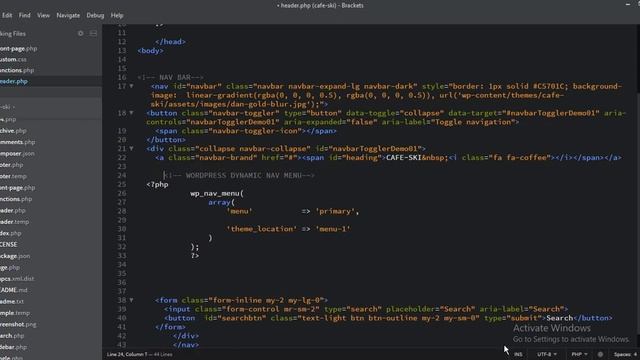Collapse the div block at line 21
Screen dimensions: 640x360
(x=131, y=149)
